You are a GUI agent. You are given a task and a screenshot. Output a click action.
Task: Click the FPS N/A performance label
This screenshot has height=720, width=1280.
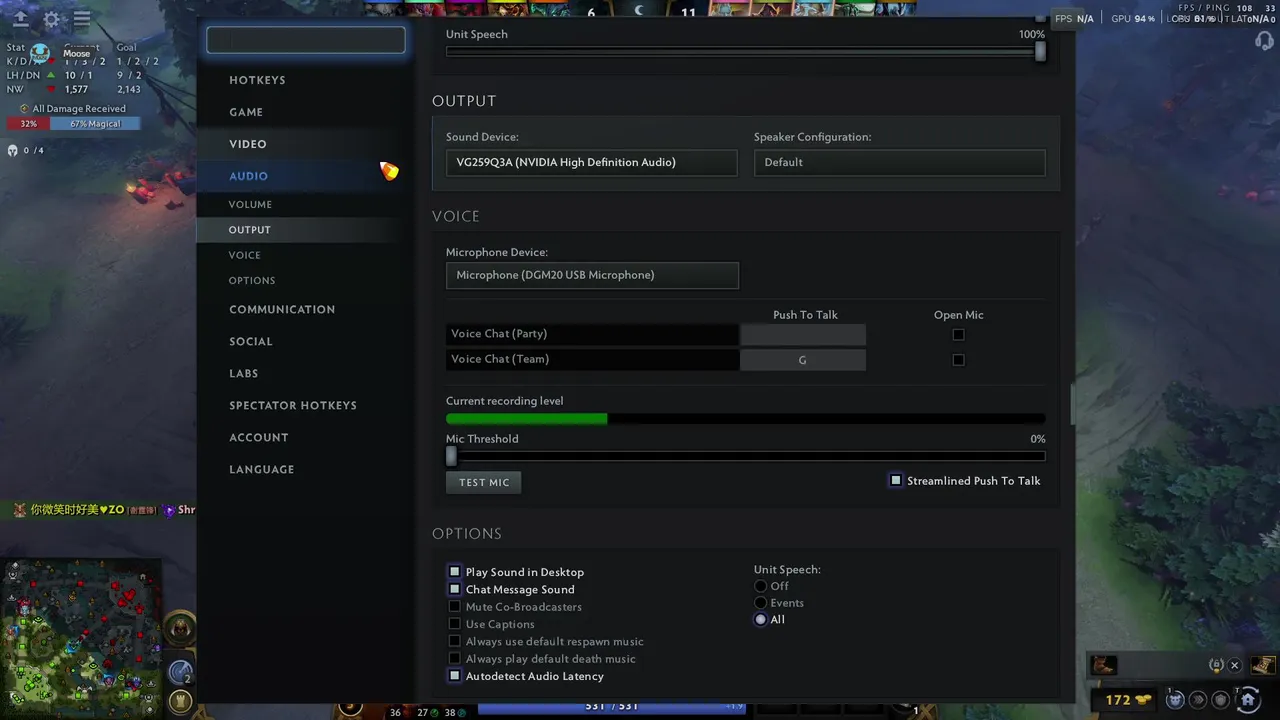pyautogui.click(x=1075, y=19)
